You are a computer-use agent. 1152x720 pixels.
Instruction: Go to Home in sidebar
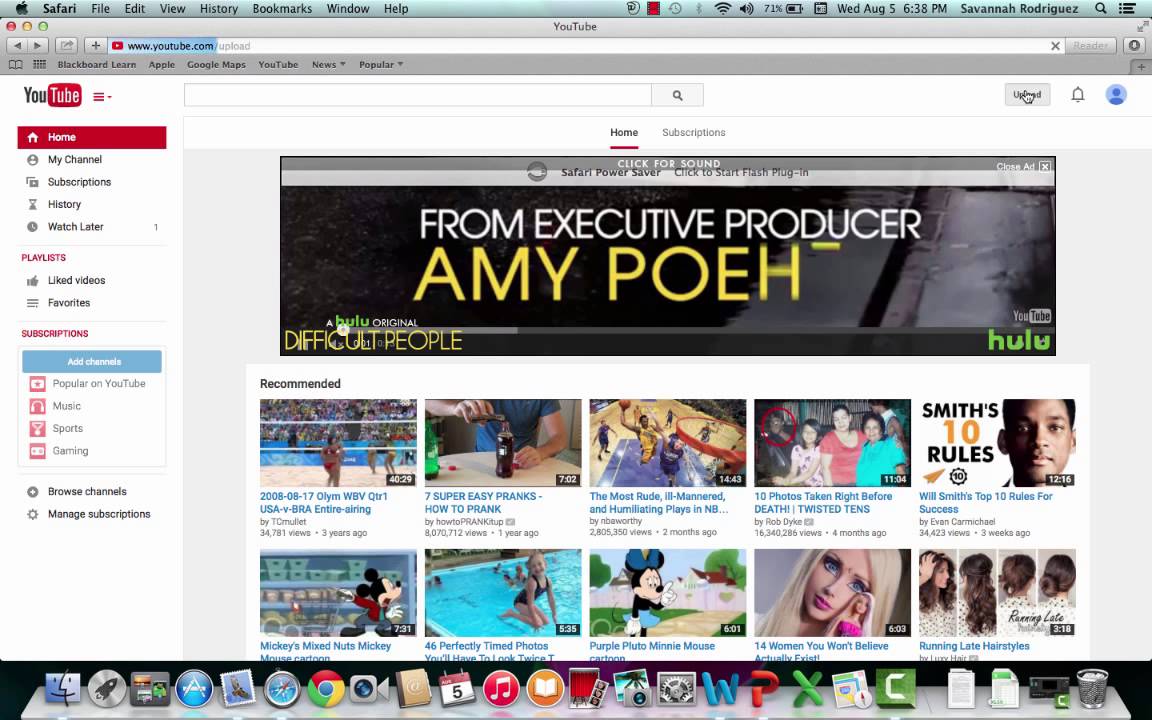point(92,137)
